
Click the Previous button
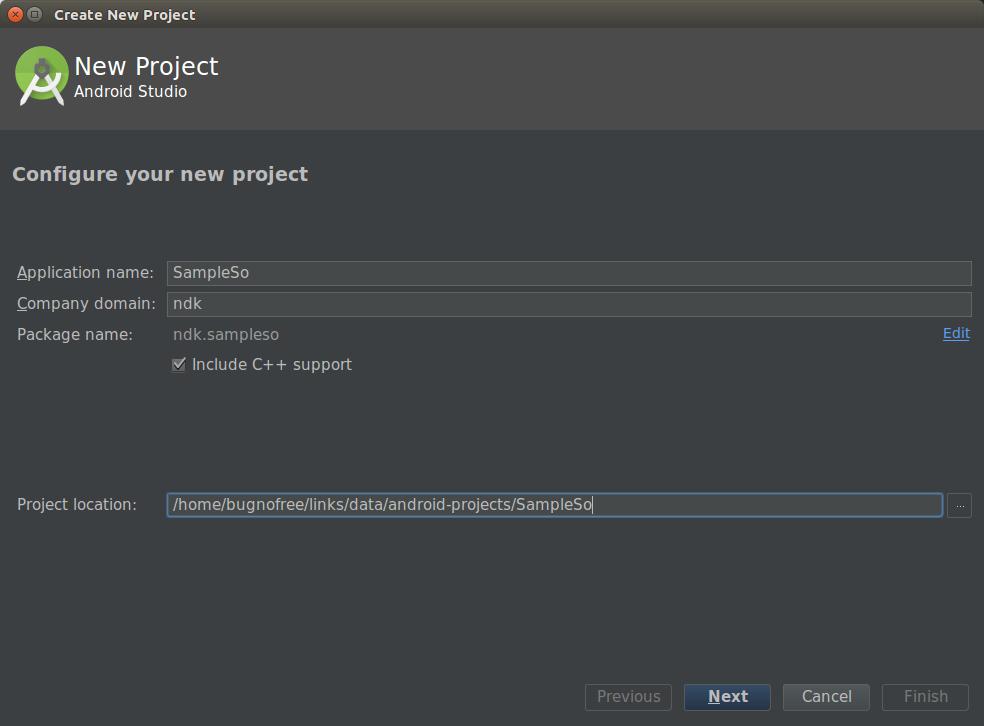click(628, 697)
